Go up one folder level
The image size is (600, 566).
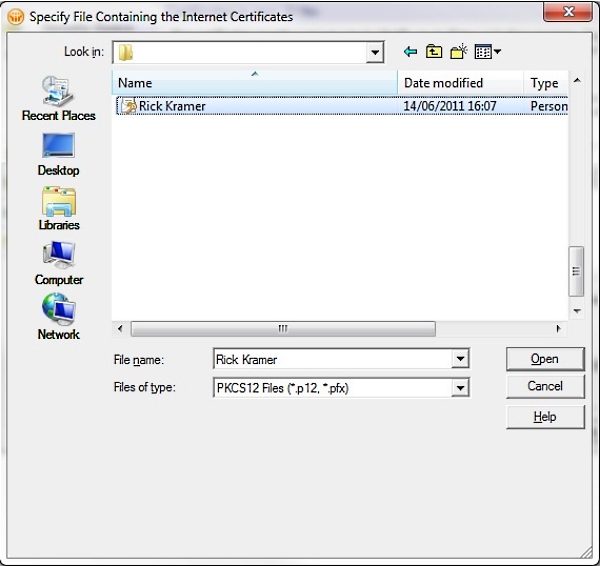(x=434, y=51)
